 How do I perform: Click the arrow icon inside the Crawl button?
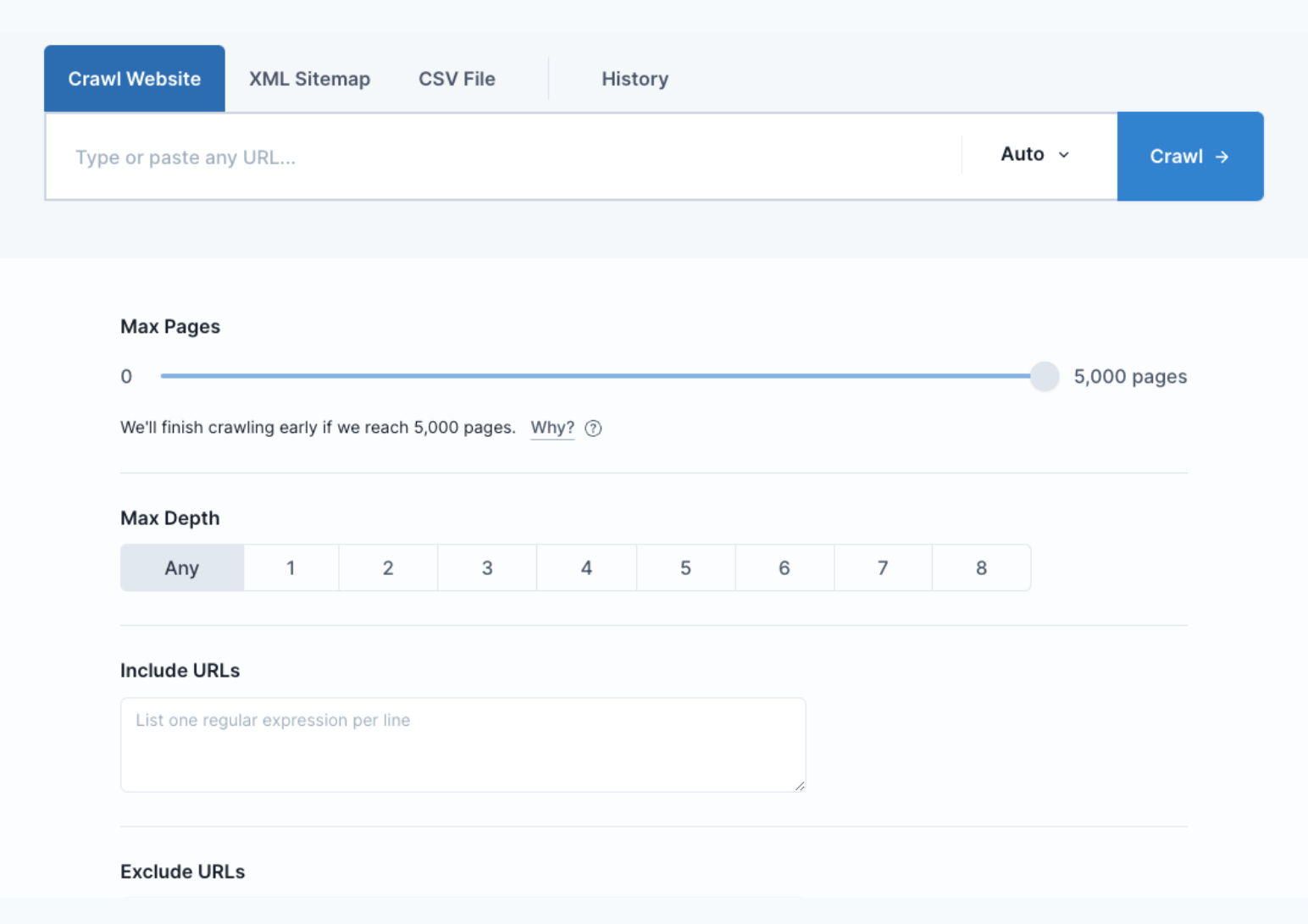point(1222,156)
